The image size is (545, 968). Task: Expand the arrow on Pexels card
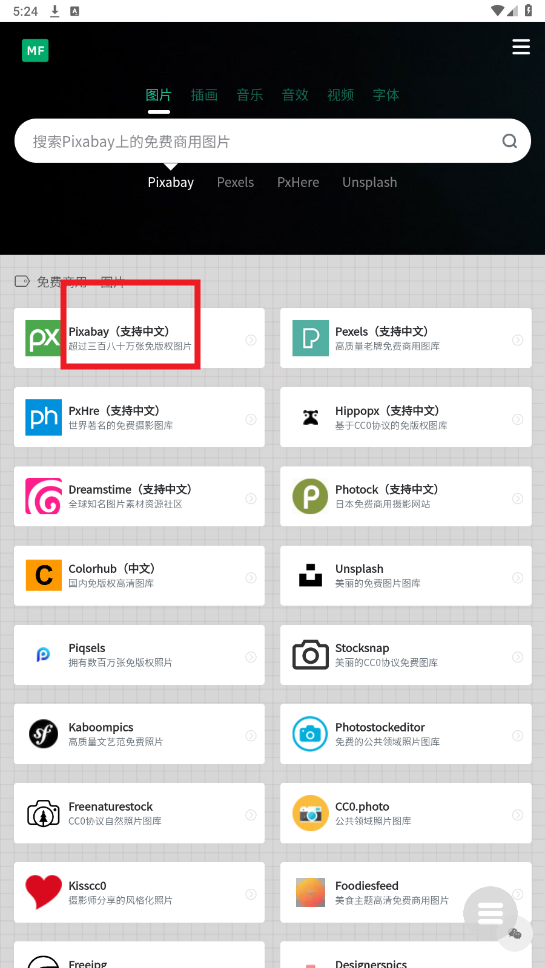[517, 340]
